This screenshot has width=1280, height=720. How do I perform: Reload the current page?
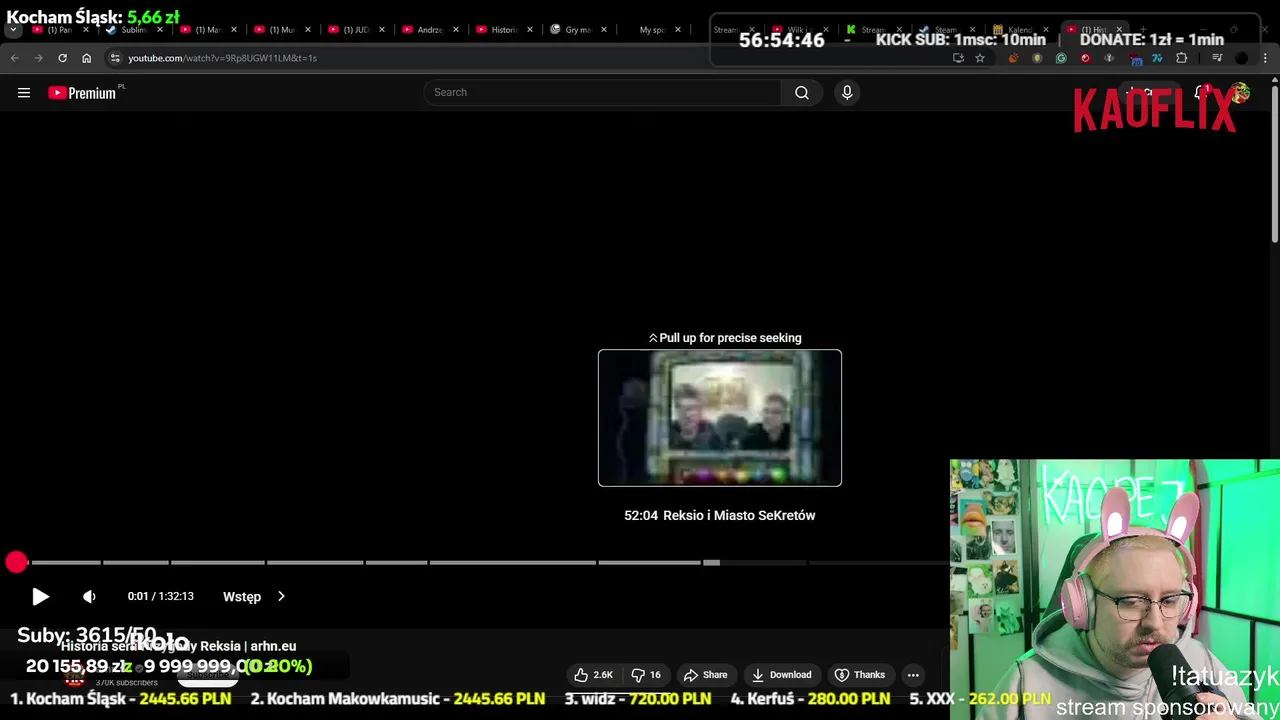[x=62, y=58]
